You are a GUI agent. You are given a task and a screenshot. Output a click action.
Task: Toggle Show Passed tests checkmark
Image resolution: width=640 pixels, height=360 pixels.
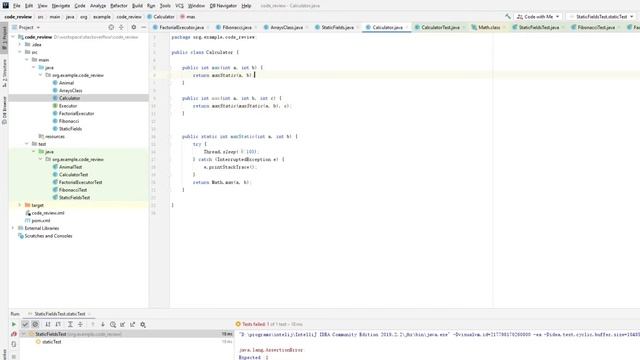pos(25,324)
